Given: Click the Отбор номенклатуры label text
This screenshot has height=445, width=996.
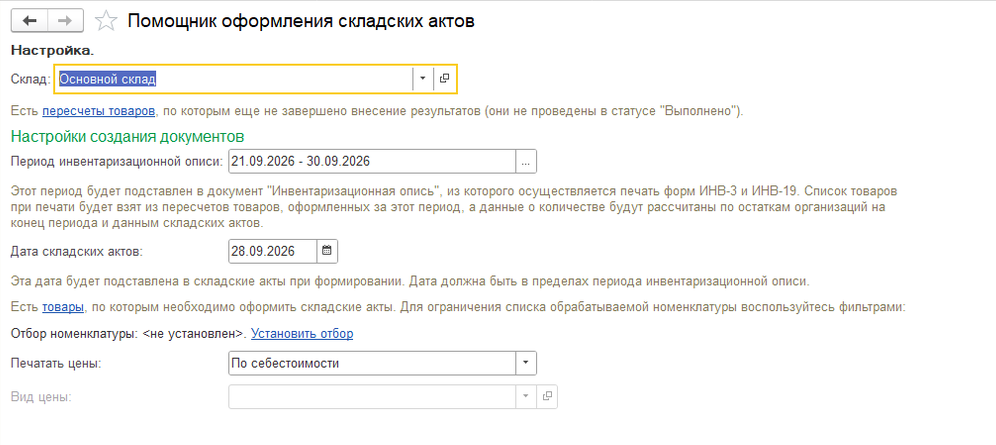Looking at the screenshot, I should (74, 333).
